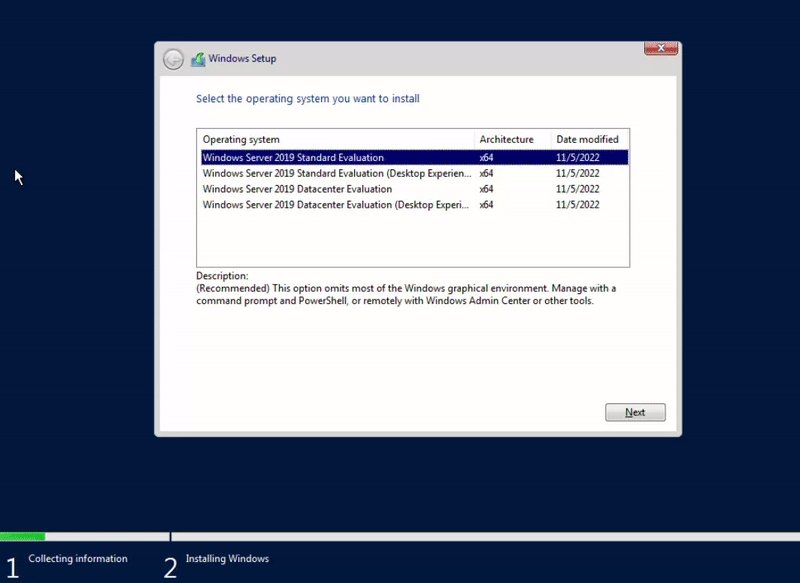Screen dimensions: 800x583
Task: Click the Installing Windows step label
Action: pyautogui.click(x=227, y=559)
